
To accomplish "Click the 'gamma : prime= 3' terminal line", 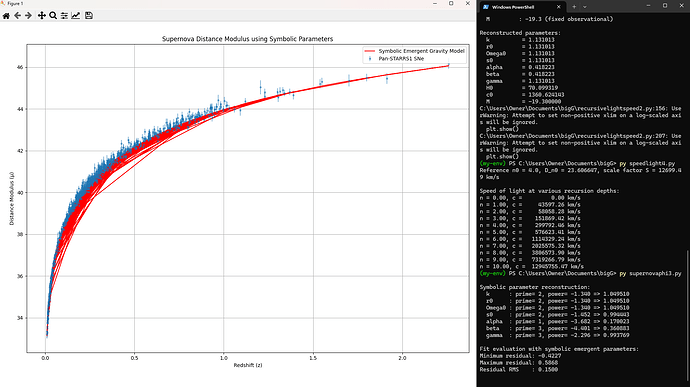I will pyautogui.click(x=558, y=335).
